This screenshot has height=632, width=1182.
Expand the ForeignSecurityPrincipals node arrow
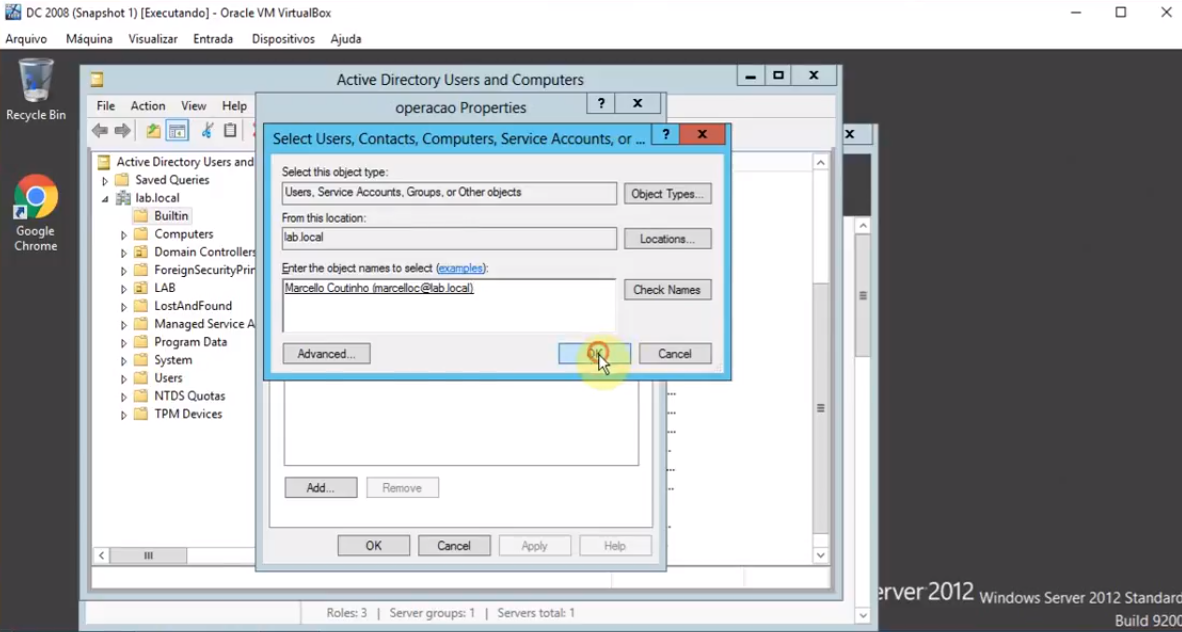point(124,271)
